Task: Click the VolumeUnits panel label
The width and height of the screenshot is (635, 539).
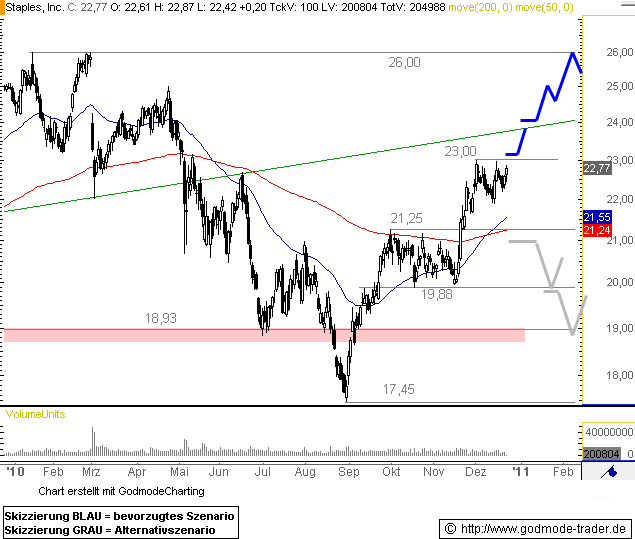Action: pyautogui.click(x=35, y=414)
